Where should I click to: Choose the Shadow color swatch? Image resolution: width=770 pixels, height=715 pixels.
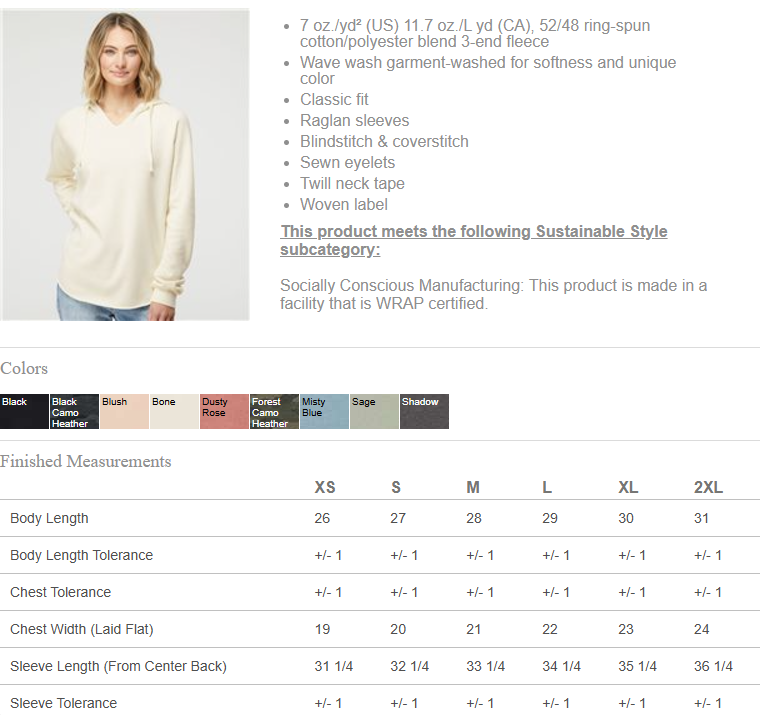click(x=424, y=411)
